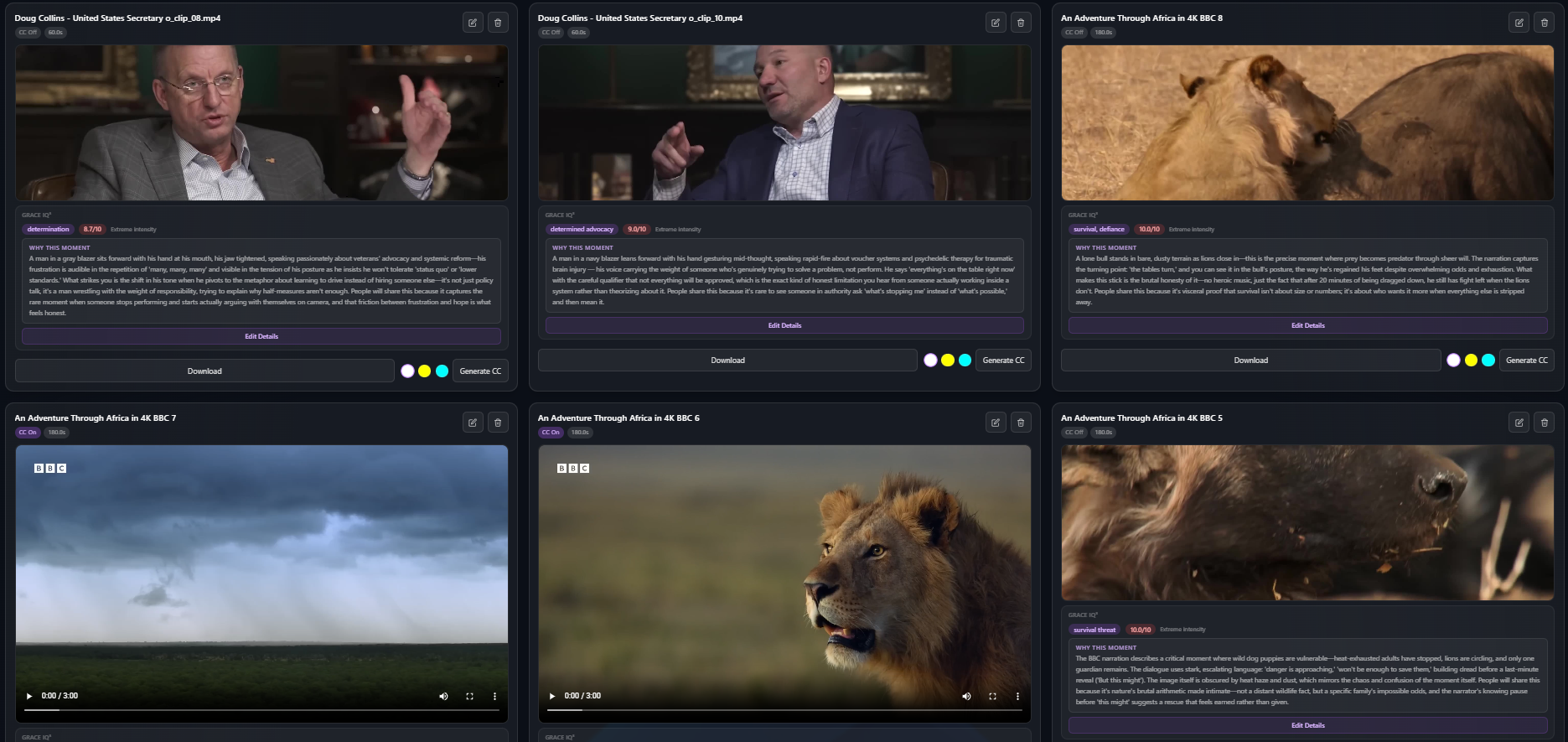The height and width of the screenshot is (742, 1568).
Task: Seek along the BBC 7 video progress bar
Action: 261,710
